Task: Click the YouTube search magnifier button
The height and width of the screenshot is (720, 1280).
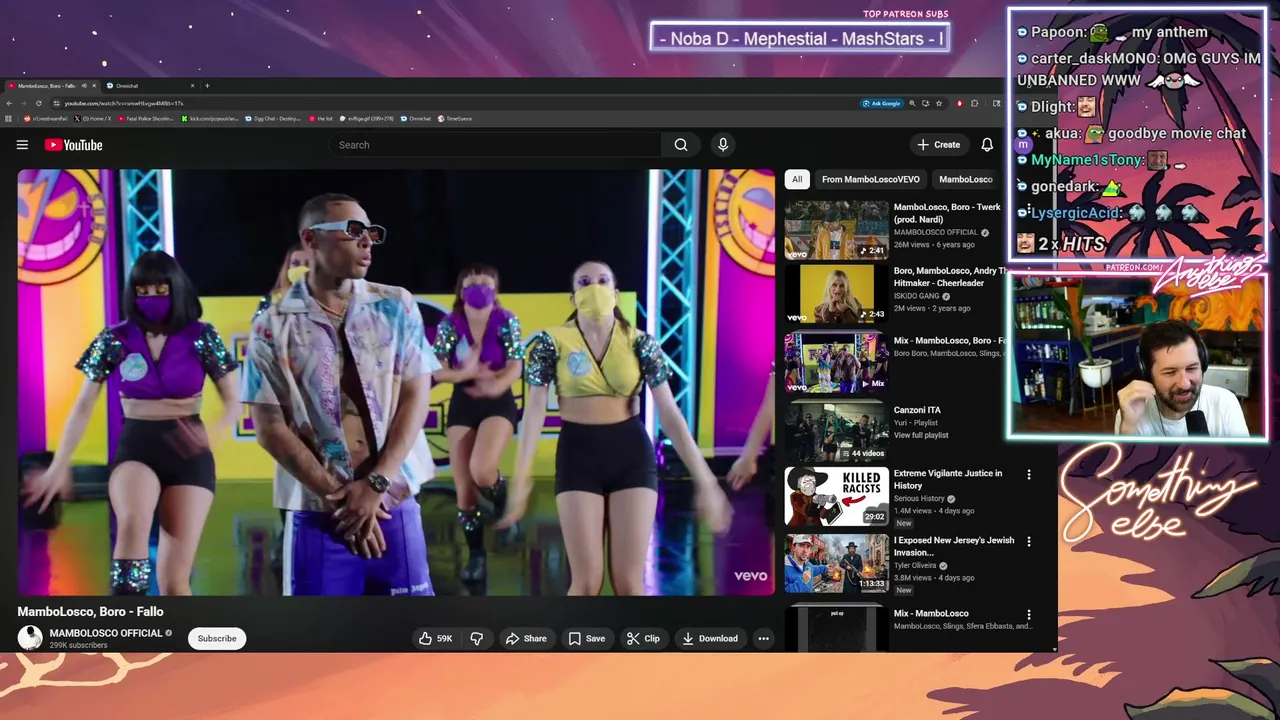Action: pyautogui.click(x=681, y=145)
